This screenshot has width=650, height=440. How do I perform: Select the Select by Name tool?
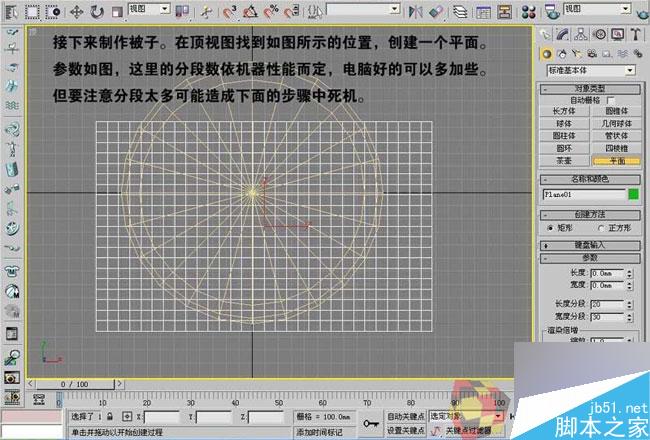click(12, 12)
